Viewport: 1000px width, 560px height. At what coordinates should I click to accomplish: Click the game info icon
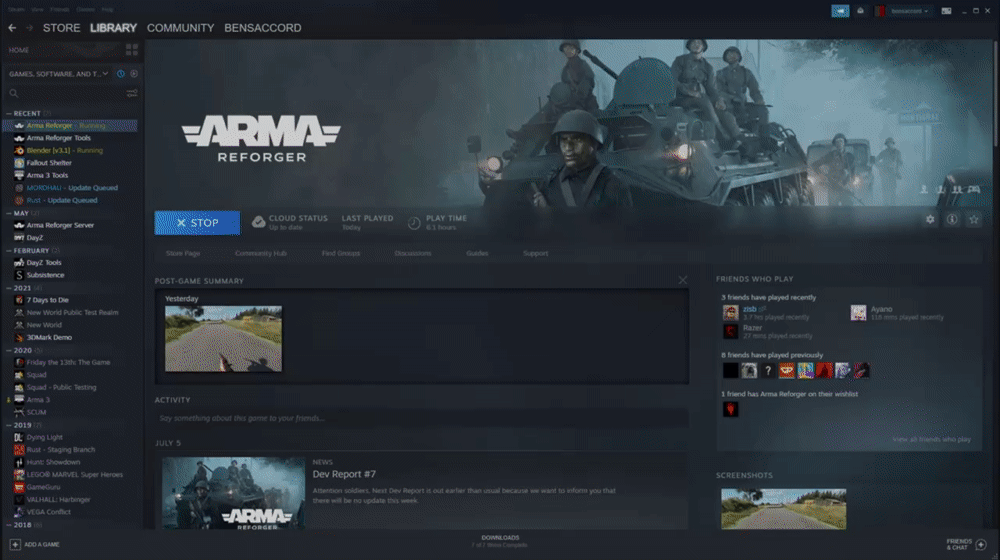coord(952,219)
